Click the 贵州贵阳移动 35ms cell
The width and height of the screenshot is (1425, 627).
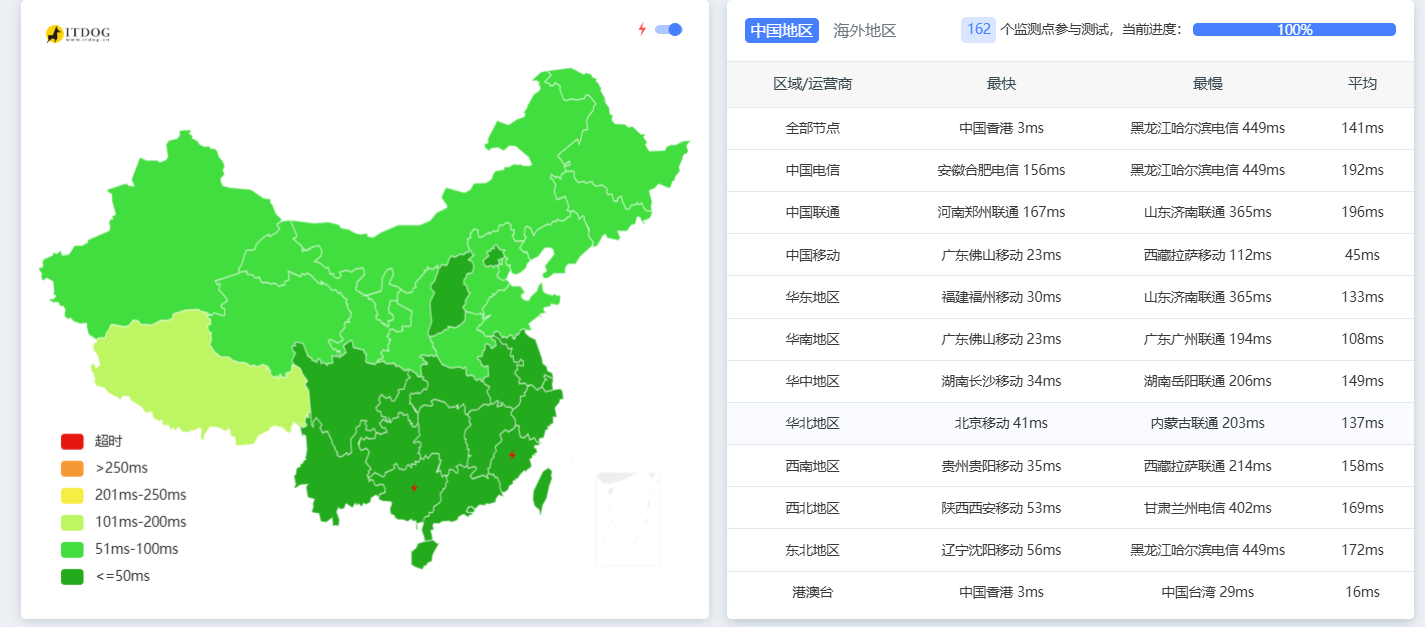pyautogui.click(x=1001, y=466)
